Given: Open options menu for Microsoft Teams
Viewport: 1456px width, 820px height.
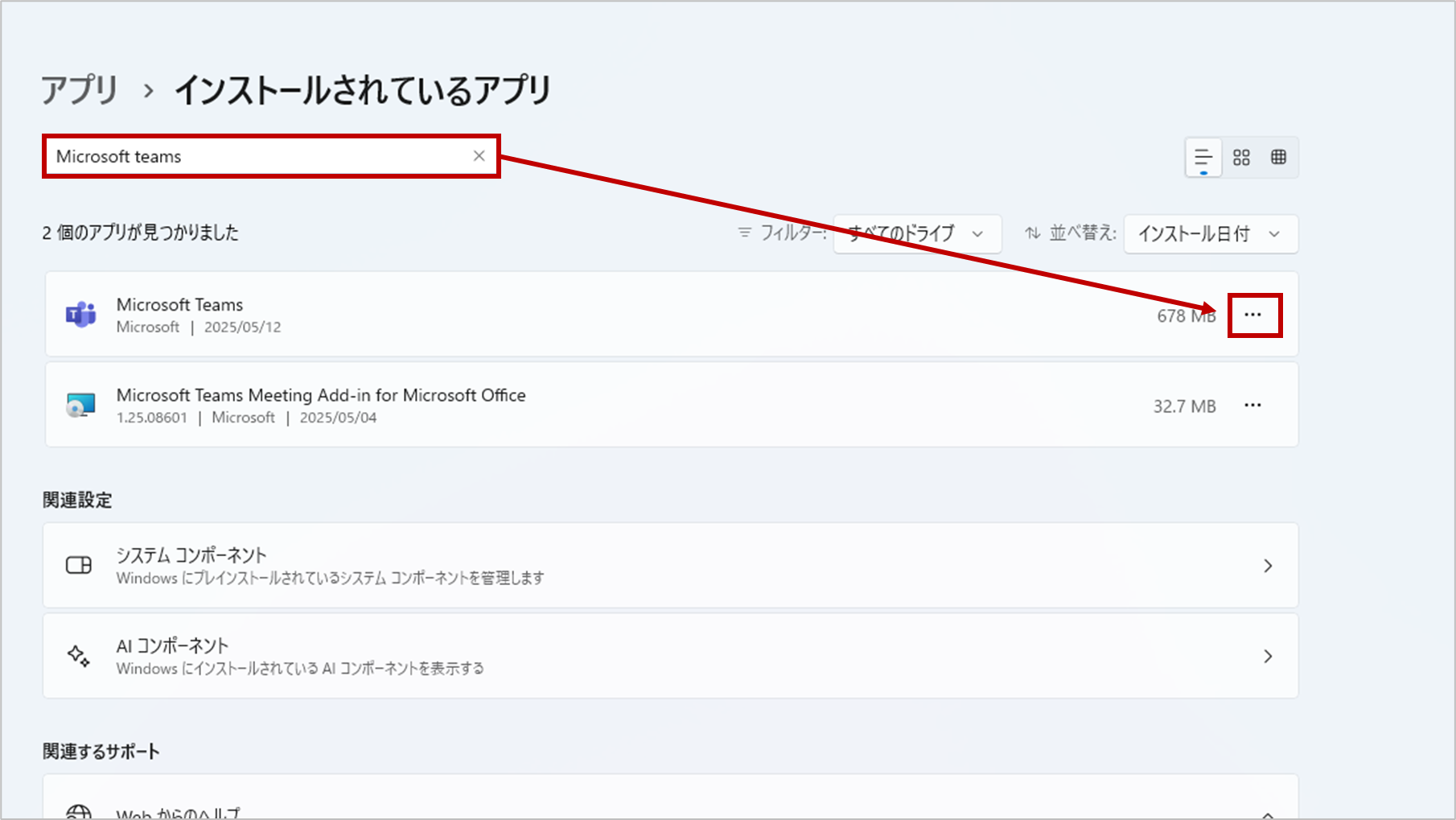Looking at the screenshot, I should (x=1253, y=315).
